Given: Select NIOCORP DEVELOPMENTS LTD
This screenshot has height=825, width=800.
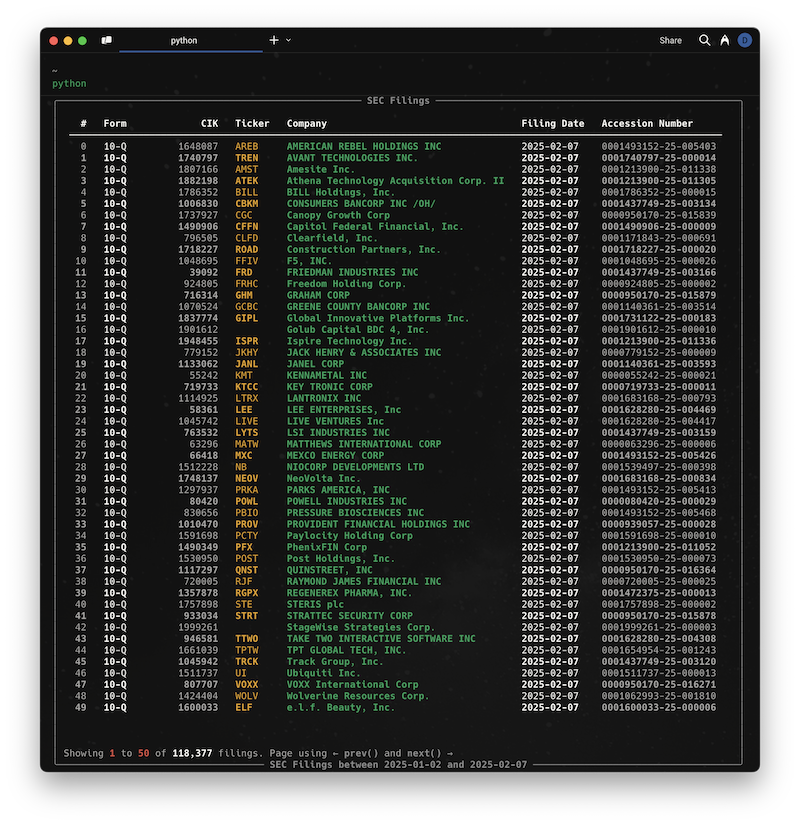Looking at the screenshot, I should (x=355, y=467).
